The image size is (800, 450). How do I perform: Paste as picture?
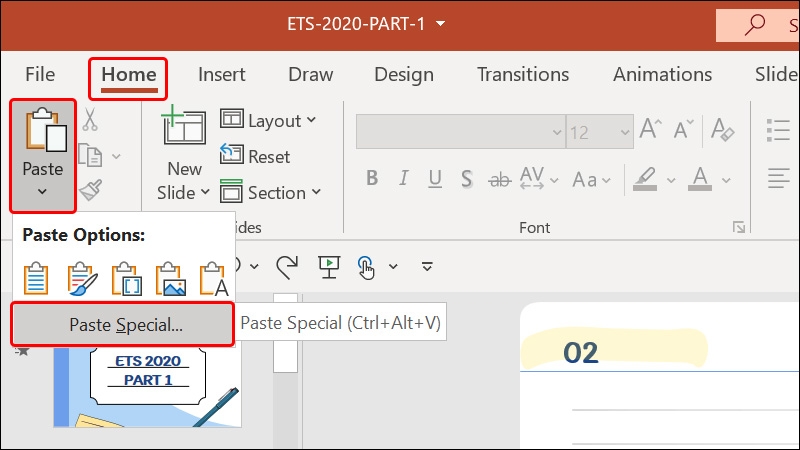170,279
